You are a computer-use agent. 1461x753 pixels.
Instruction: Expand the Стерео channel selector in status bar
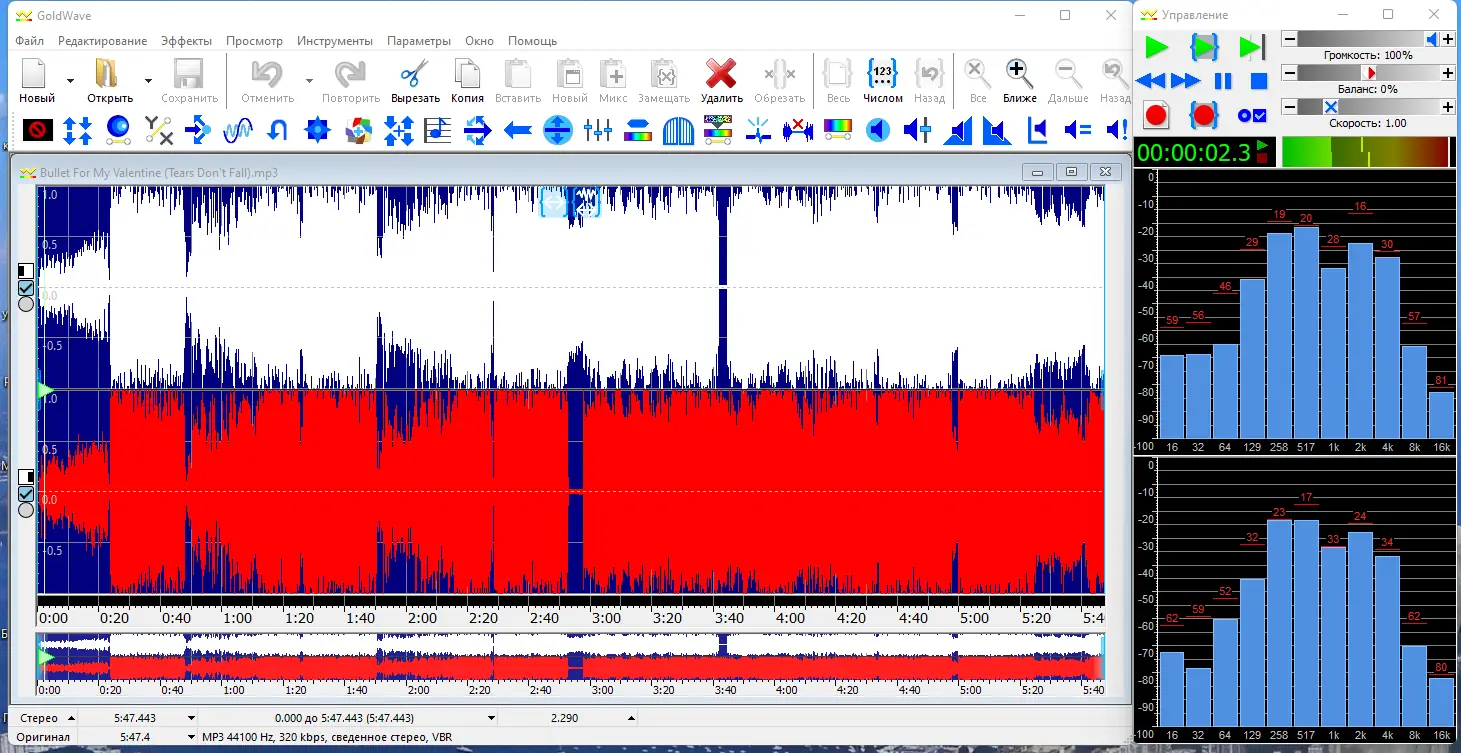(71, 718)
